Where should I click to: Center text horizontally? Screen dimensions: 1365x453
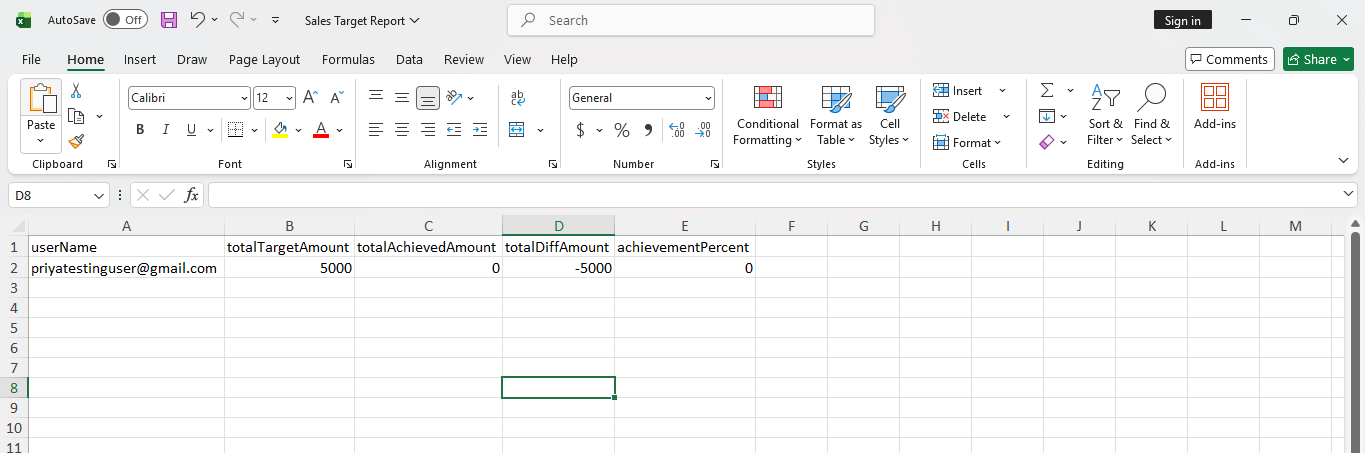coord(402,130)
